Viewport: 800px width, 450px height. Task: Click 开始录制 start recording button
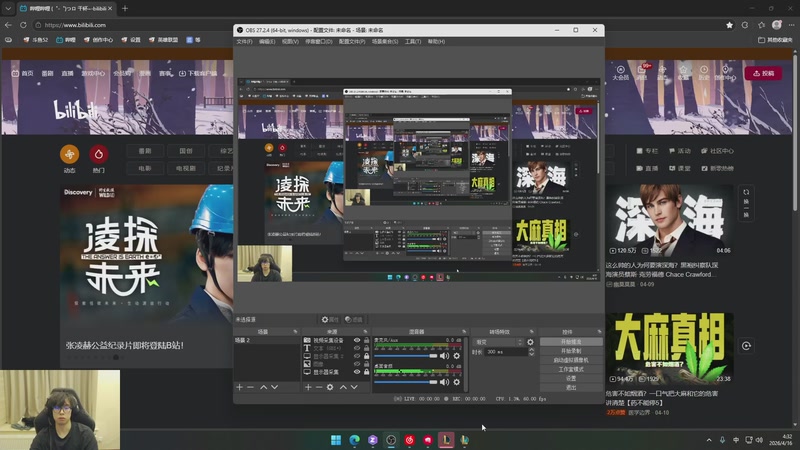[x=571, y=351]
